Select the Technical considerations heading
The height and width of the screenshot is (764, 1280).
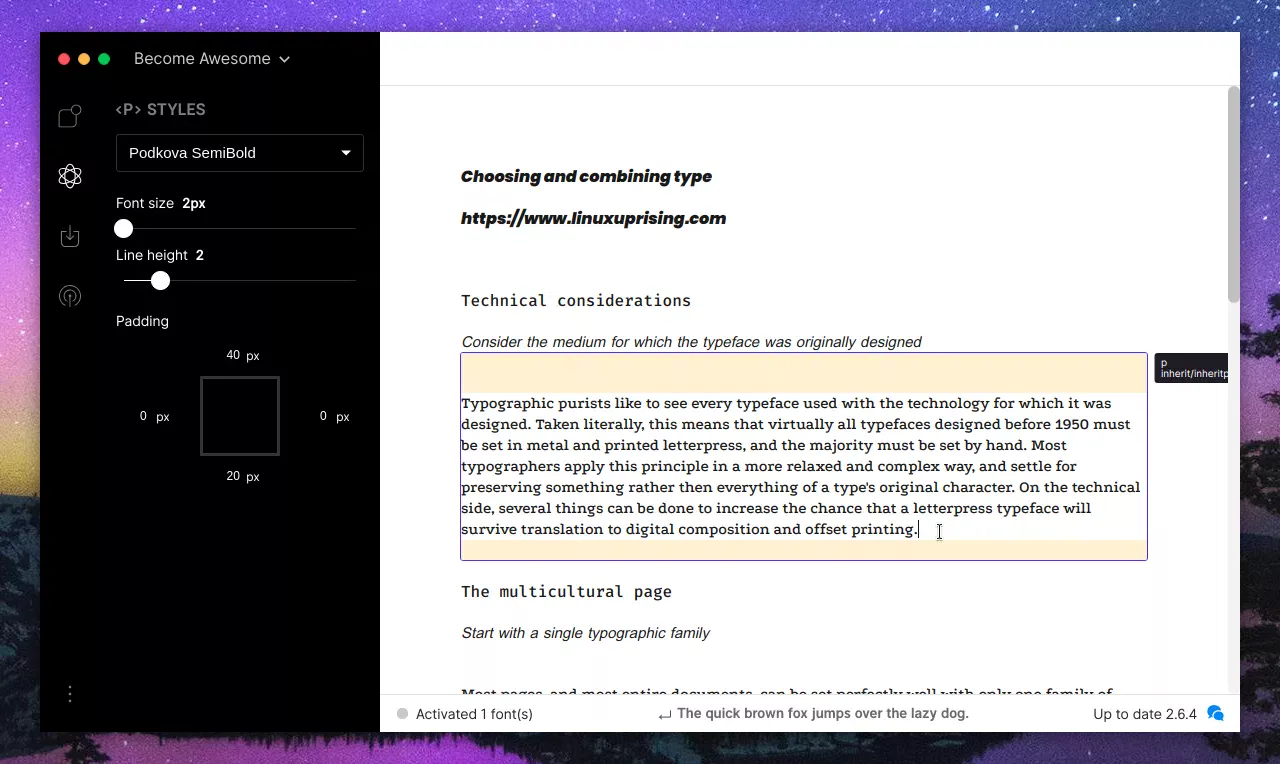tap(575, 301)
